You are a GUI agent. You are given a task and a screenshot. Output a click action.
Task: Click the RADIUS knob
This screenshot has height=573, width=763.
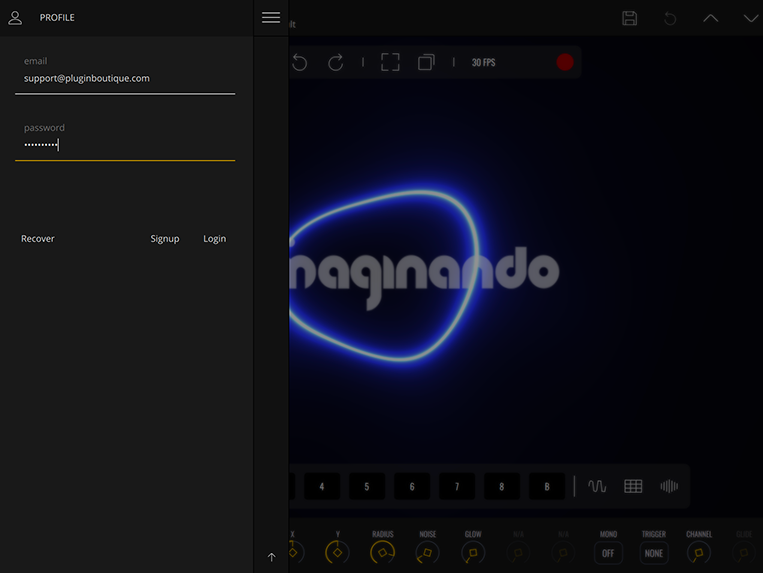pos(382,552)
